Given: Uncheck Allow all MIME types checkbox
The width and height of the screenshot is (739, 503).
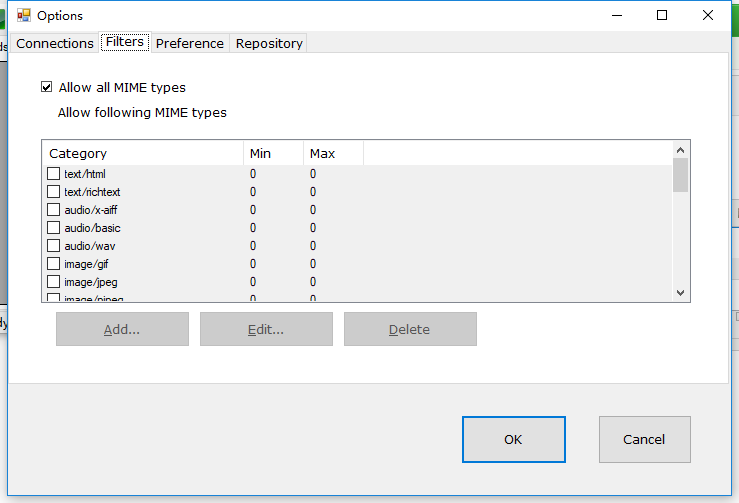Looking at the screenshot, I should (x=46, y=87).
